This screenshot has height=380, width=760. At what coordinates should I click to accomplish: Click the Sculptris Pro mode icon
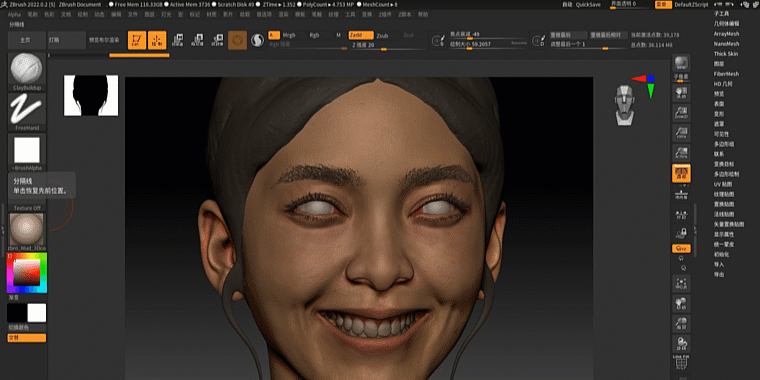[x=258, y=41]
